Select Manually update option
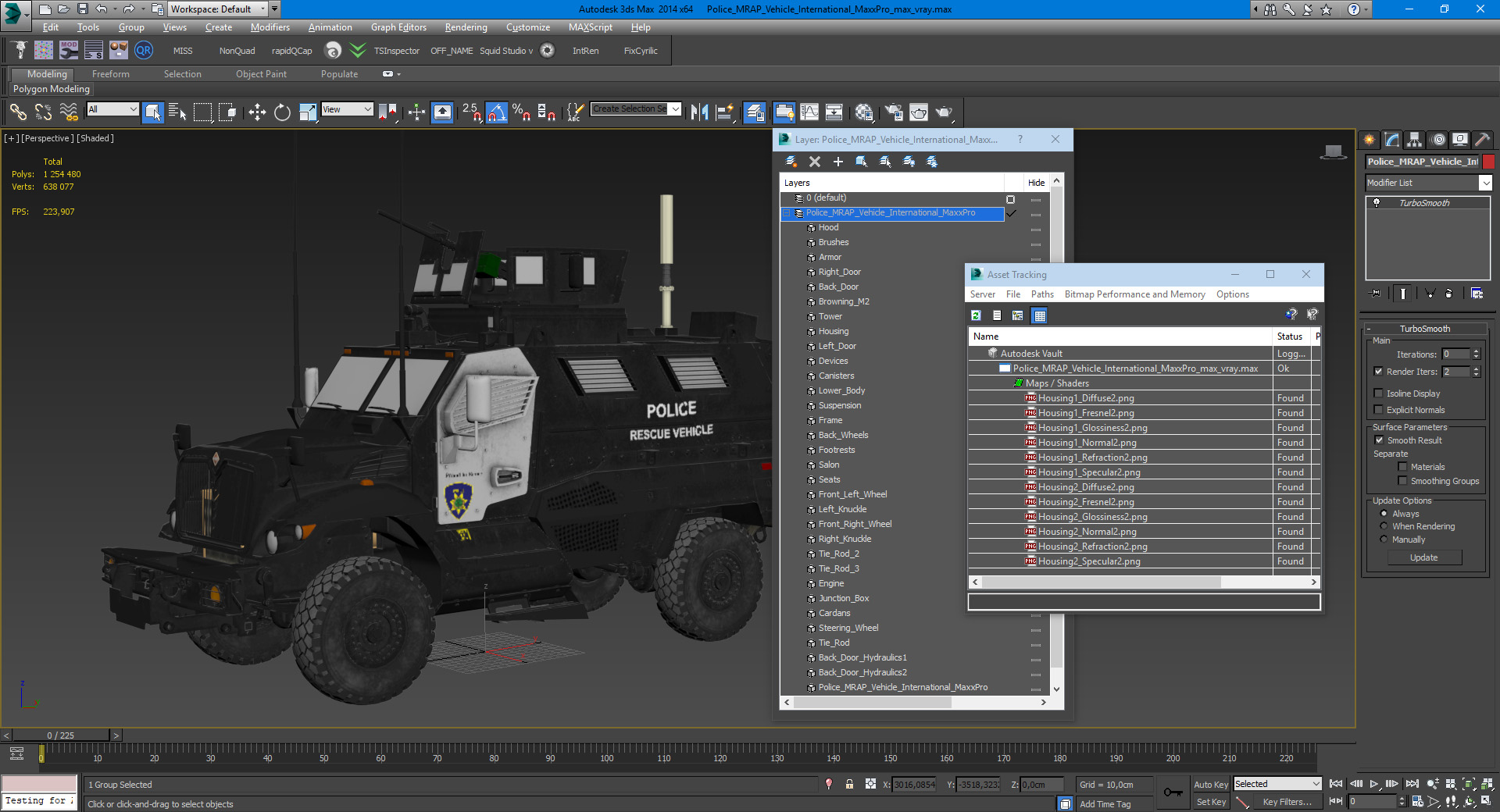This screenshot has width=1500, height=812. pyautogui.click(x=1384, y=540)
